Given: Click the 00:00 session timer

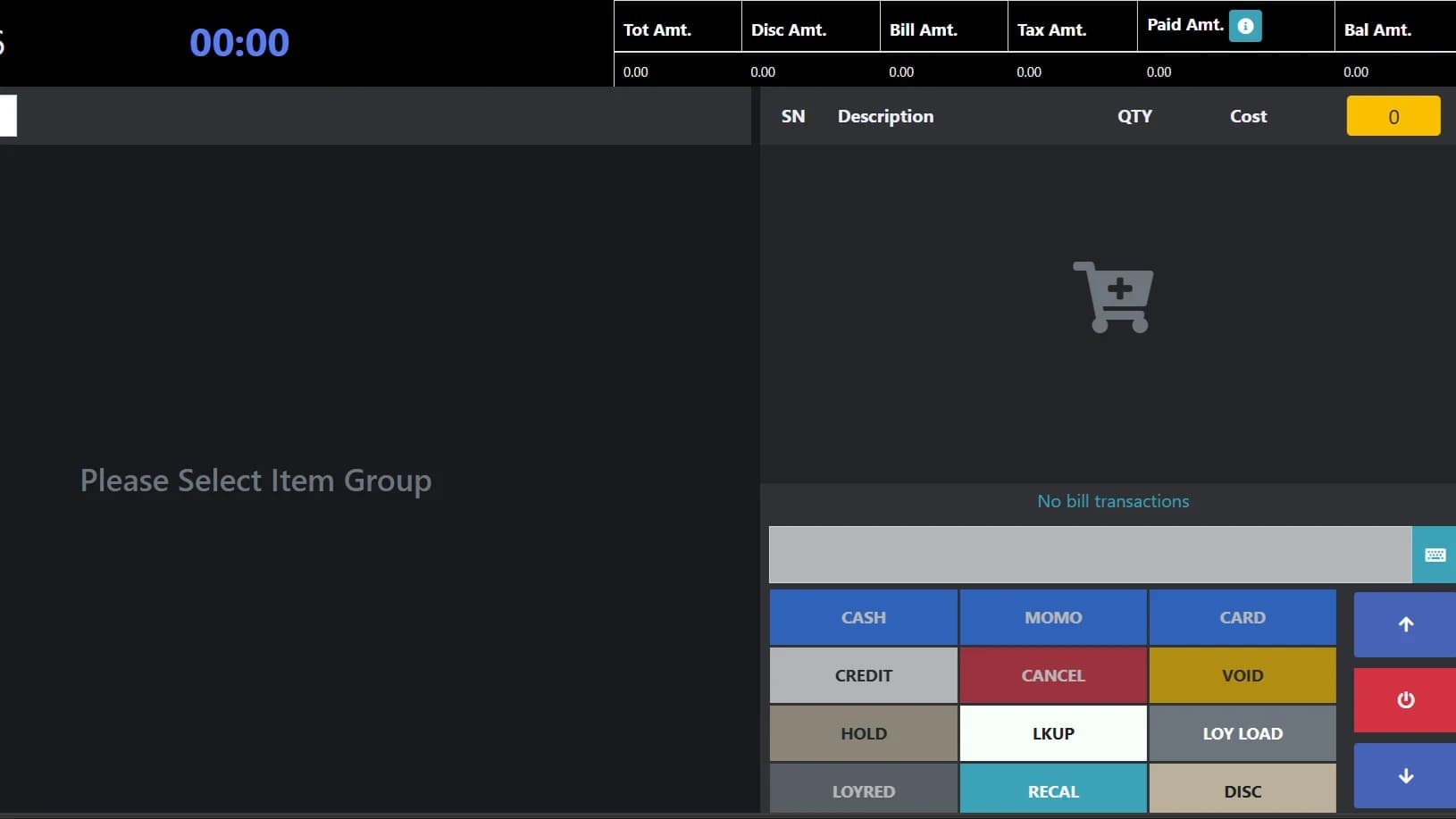Looking at the screenshot, I should point(238,41).
